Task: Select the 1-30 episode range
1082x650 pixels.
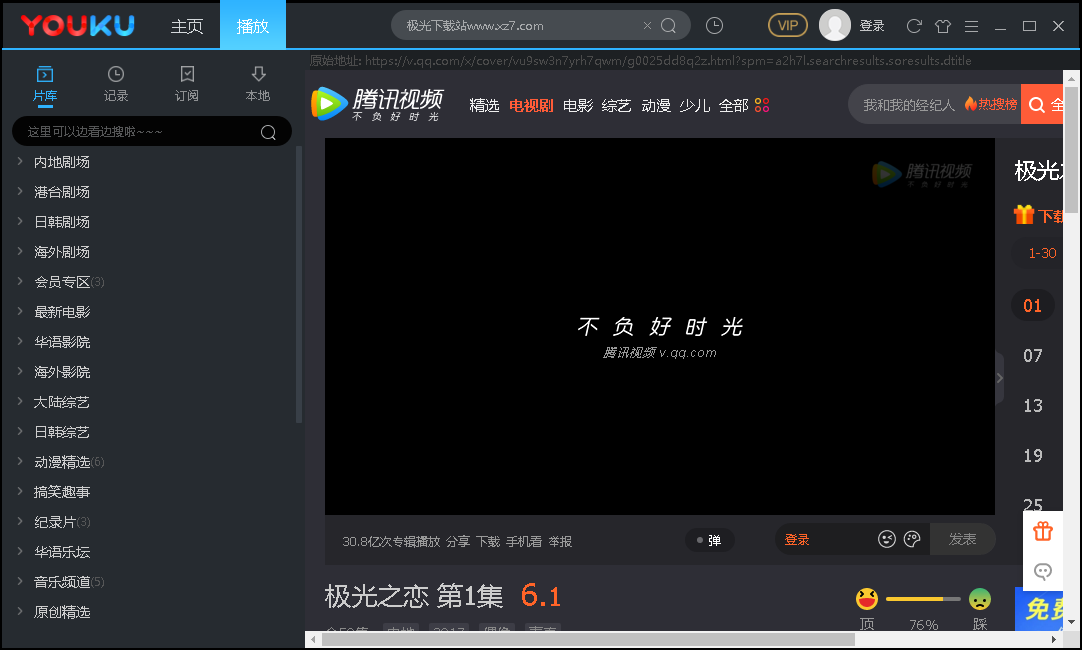Action: tap(1042, 253)
